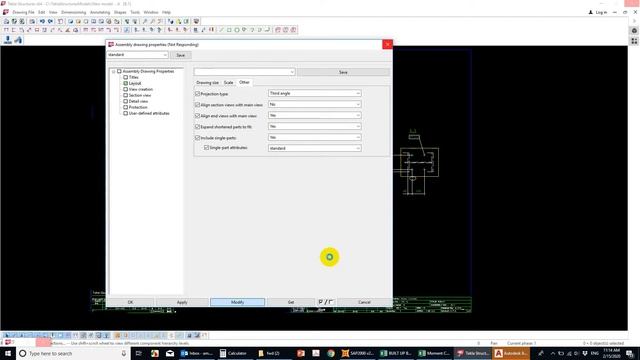
Task: Switch to the Scale tab
Action: pyautogui.click(x=228, y=82)
